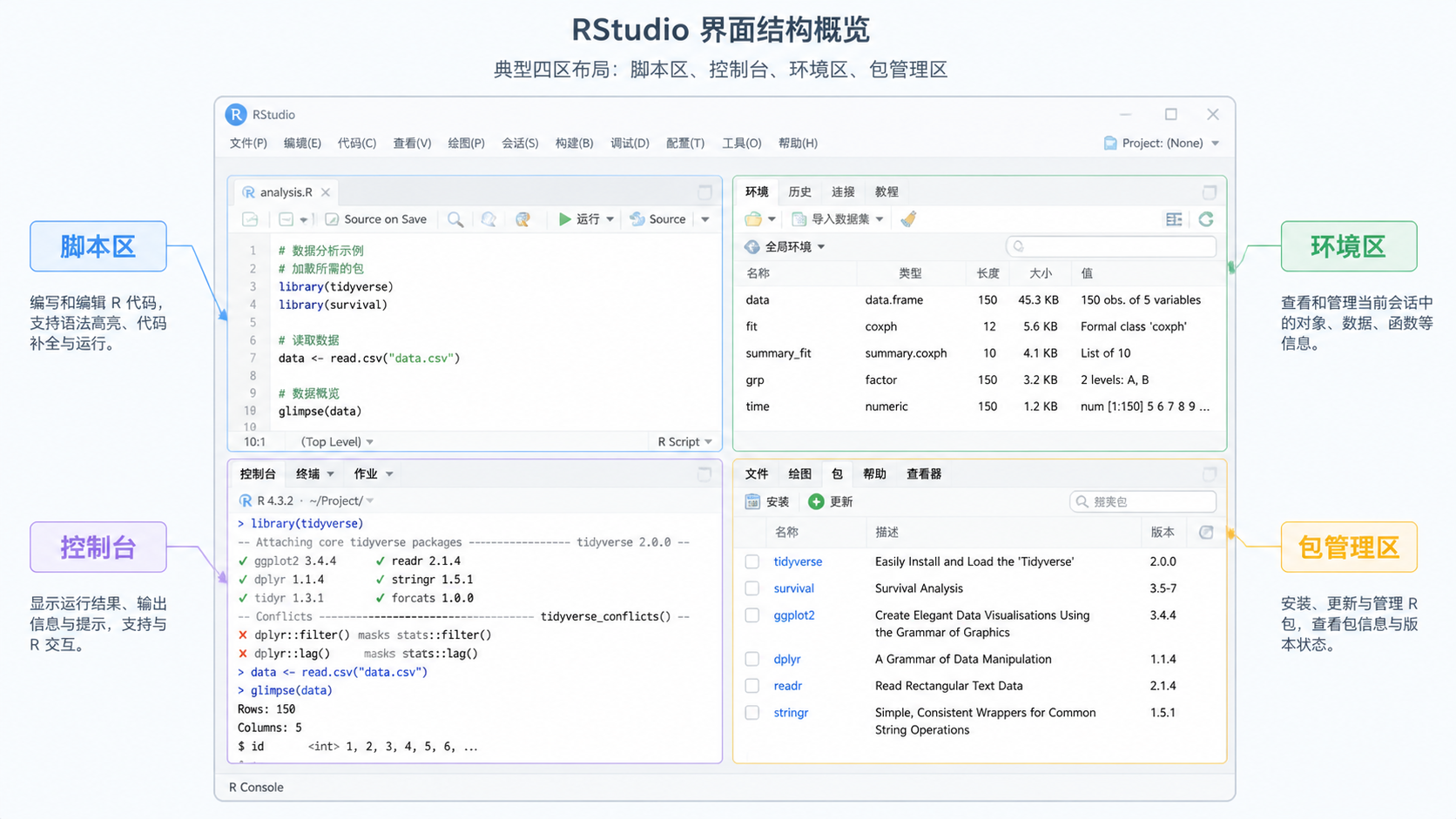
Task: Open the Project: (None) dropdown
Action: coord(1163,144)
